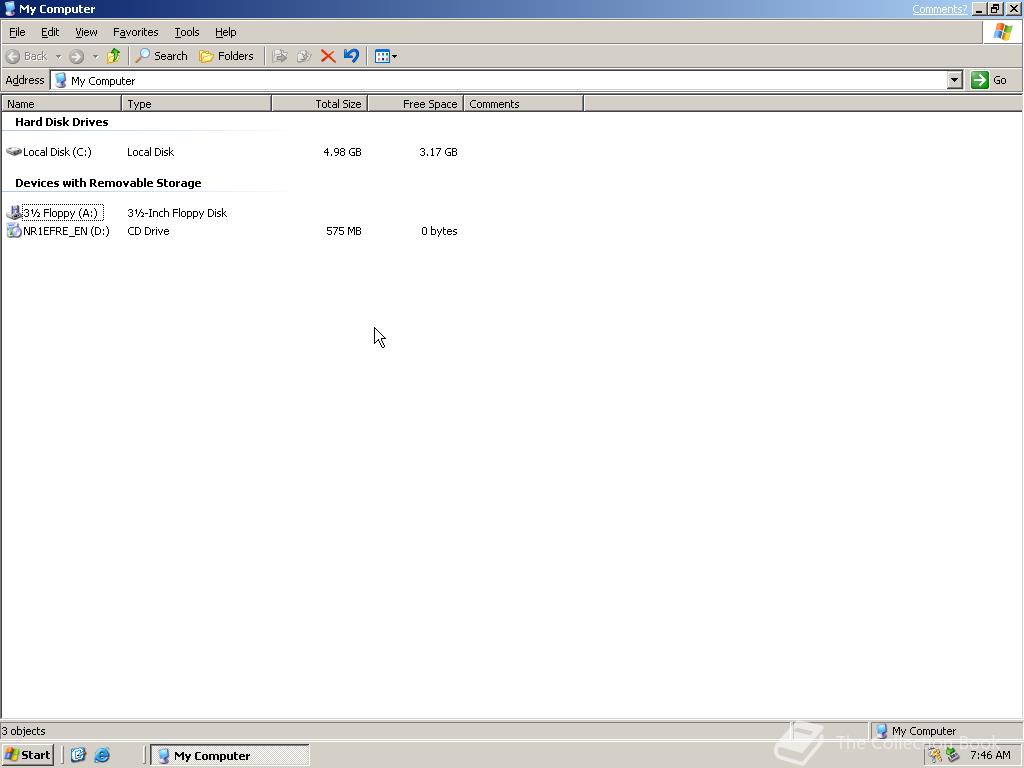Click the Address bar text field

coord(499,80)
